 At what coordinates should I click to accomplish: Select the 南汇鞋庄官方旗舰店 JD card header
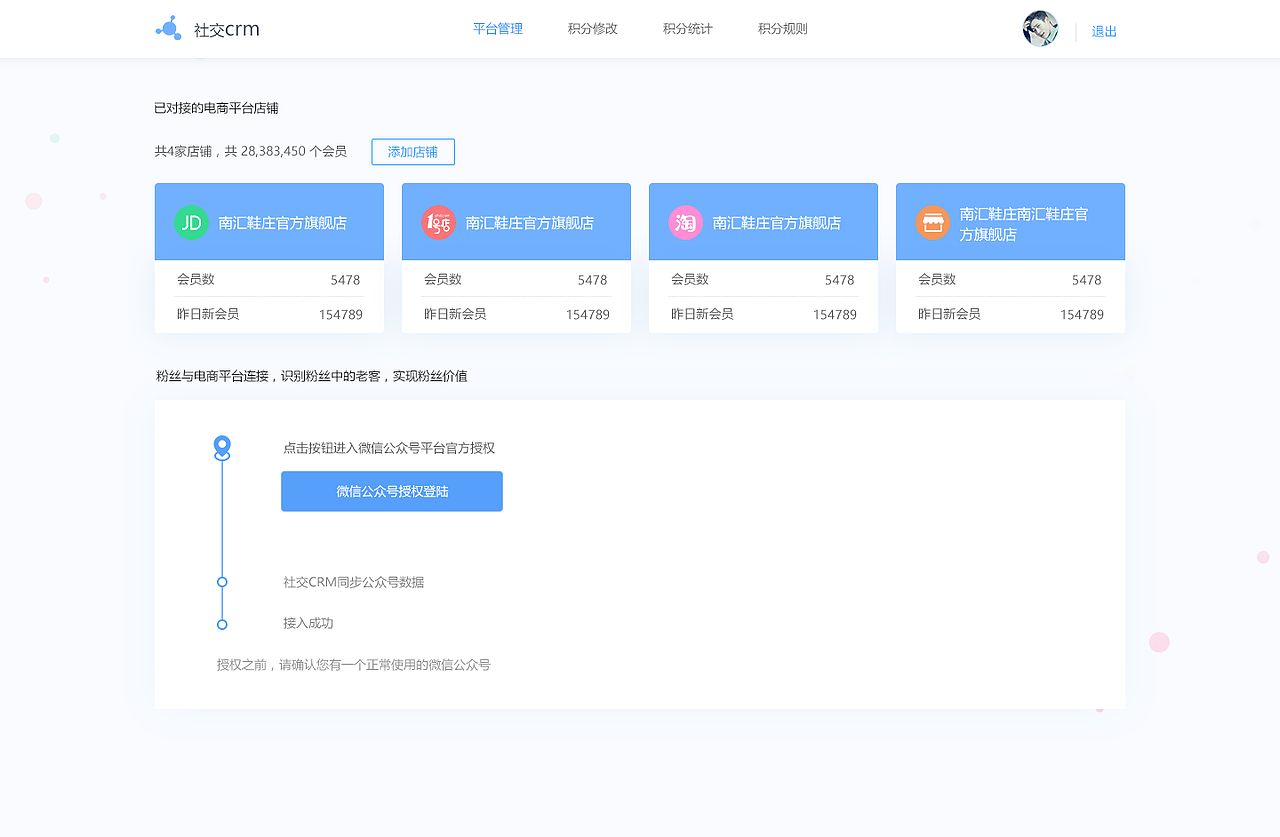tap(269, 221)
